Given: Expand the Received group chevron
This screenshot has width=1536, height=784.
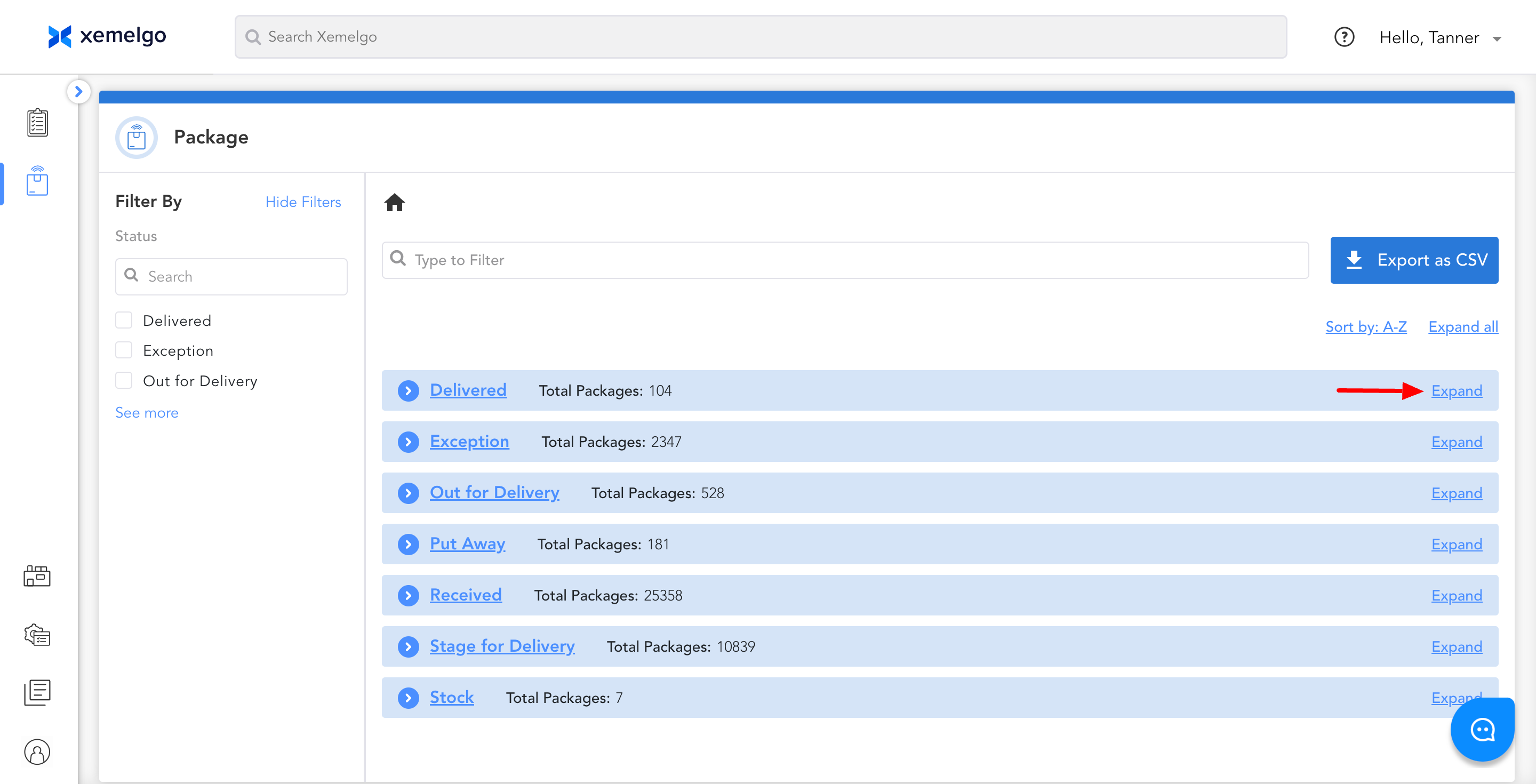Looking at the screenshot, I should [x=408, y=595].
